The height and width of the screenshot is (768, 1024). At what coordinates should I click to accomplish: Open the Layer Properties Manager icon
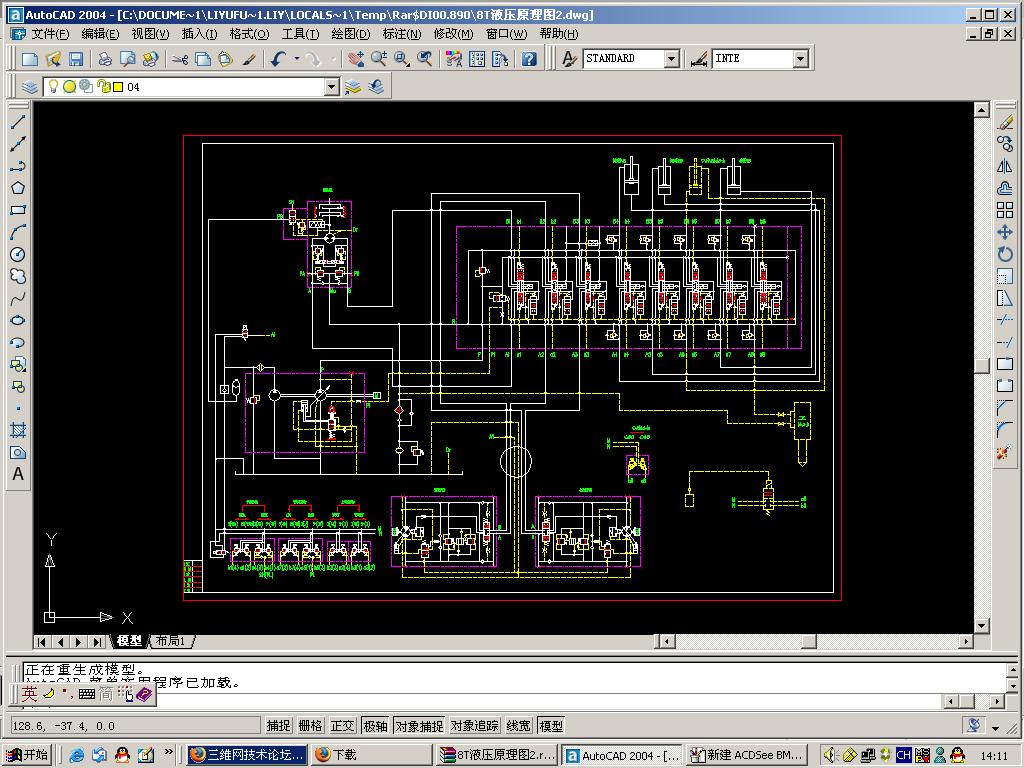pyautogui.click(x=29, y=87)
